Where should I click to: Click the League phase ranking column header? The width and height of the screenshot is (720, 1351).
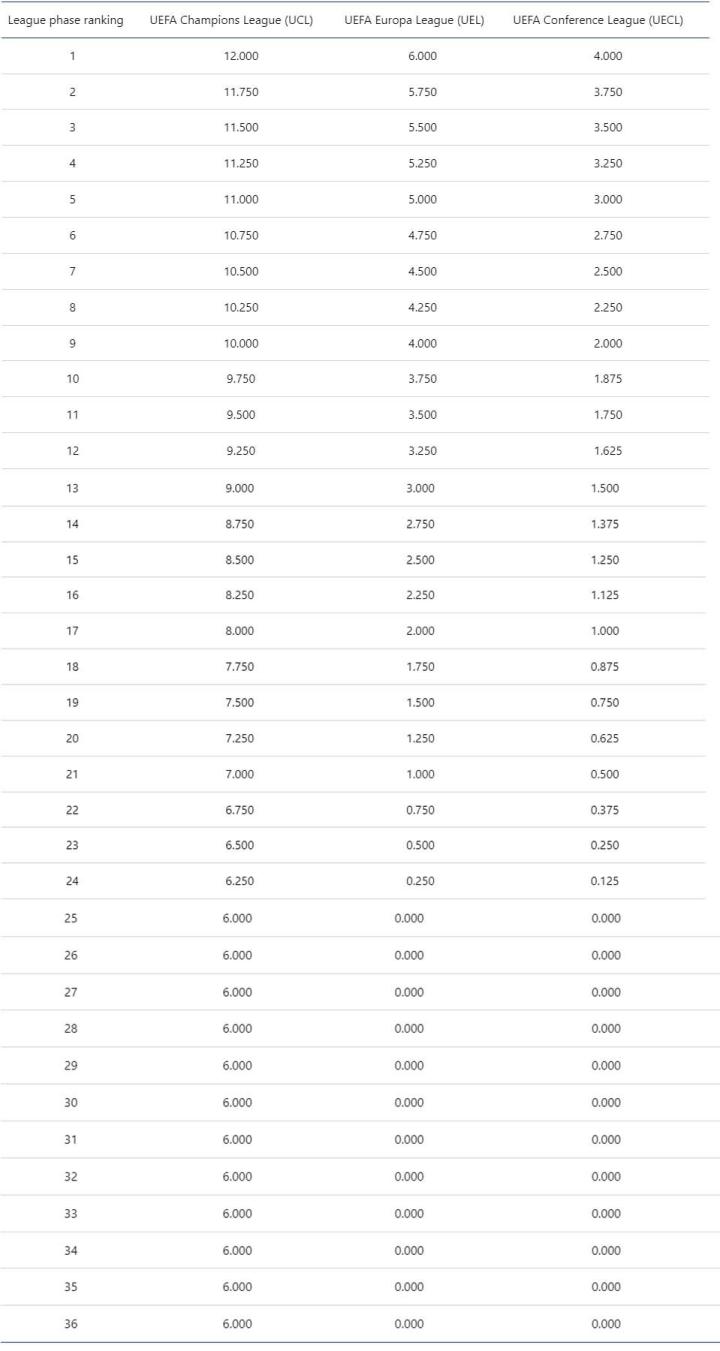[x=66, y=20]
